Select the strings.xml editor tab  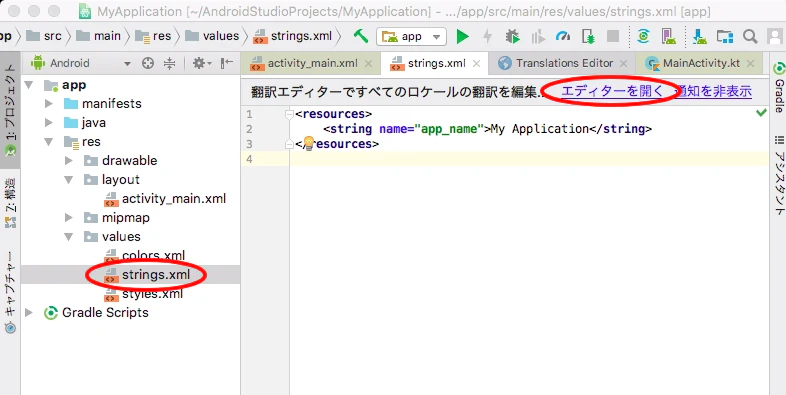436,64
